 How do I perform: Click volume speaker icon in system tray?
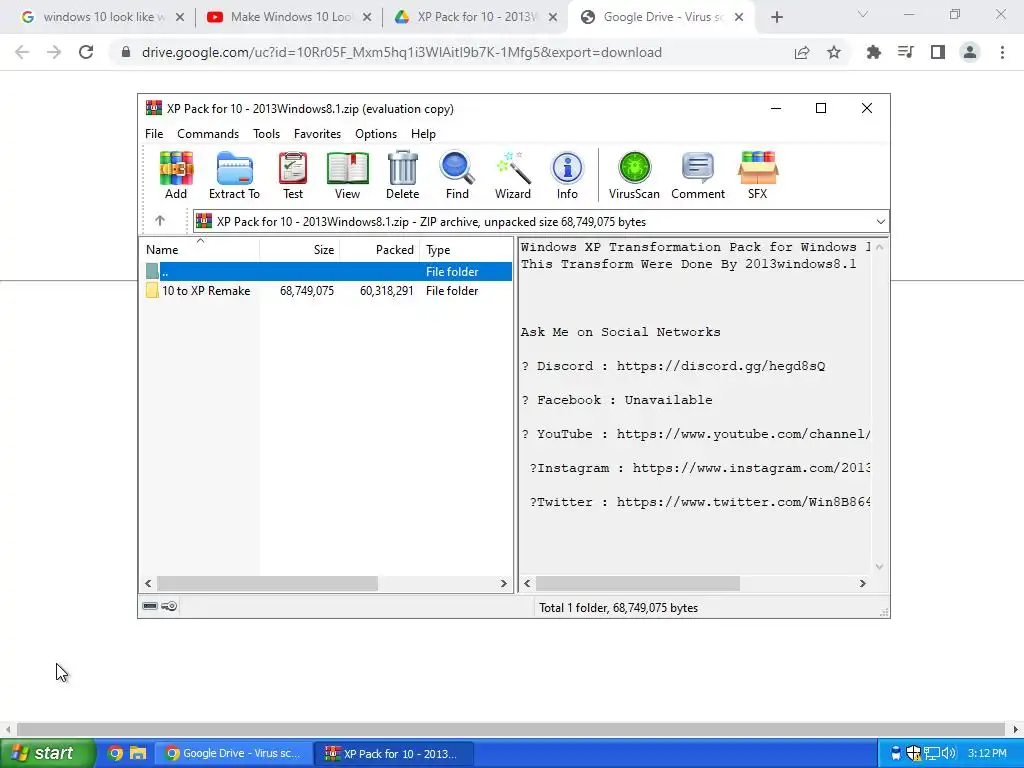948,754
